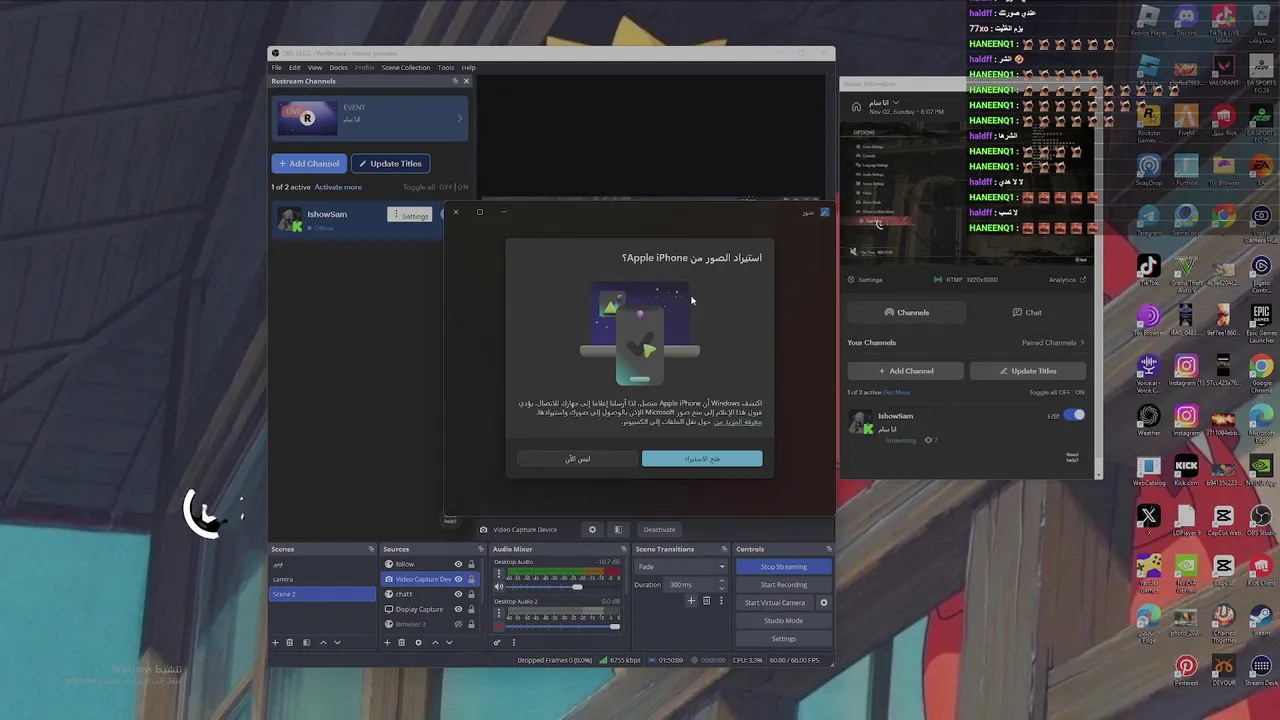Screen dimensions: 1280x720
Task: Open the Scene Collection menu
Action: coord(406,68)
